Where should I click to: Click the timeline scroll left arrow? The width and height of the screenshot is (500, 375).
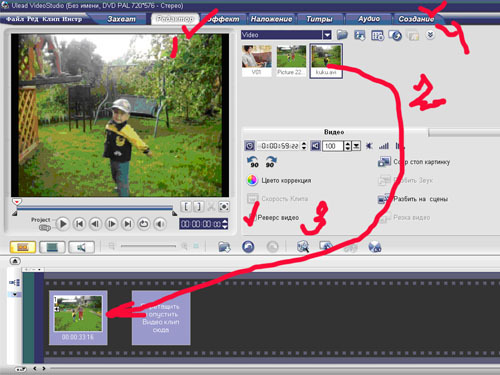point(35,368)
